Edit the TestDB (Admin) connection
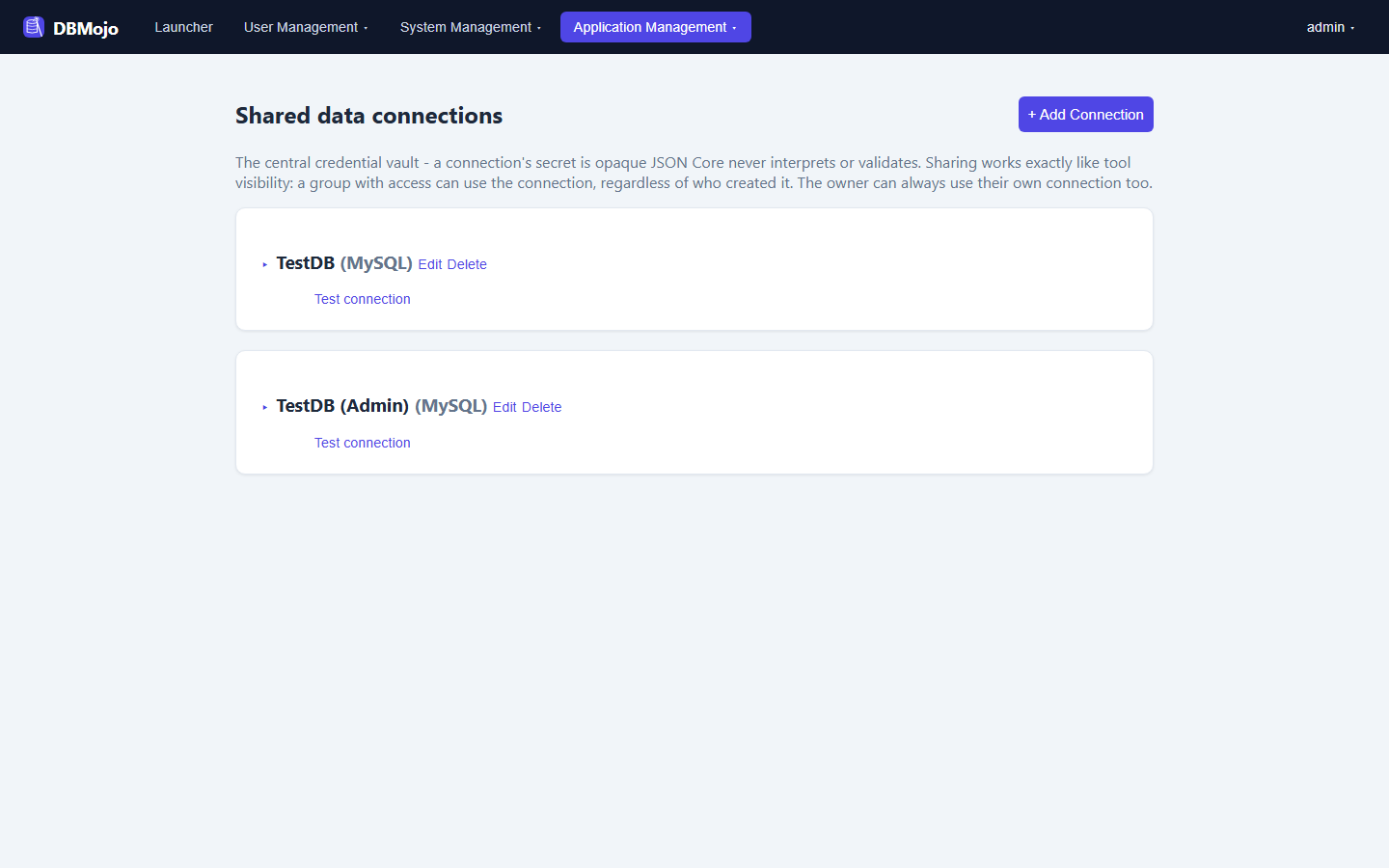The image size is (1389, 868). pos(504,407)
